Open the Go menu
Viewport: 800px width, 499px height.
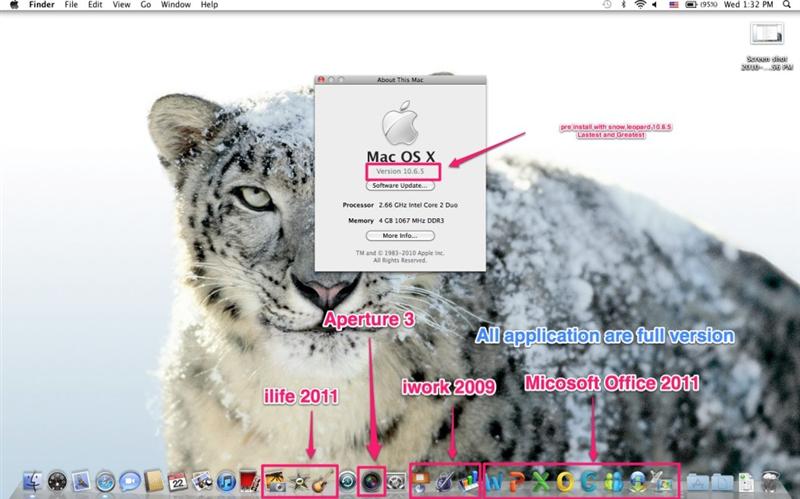146,5
